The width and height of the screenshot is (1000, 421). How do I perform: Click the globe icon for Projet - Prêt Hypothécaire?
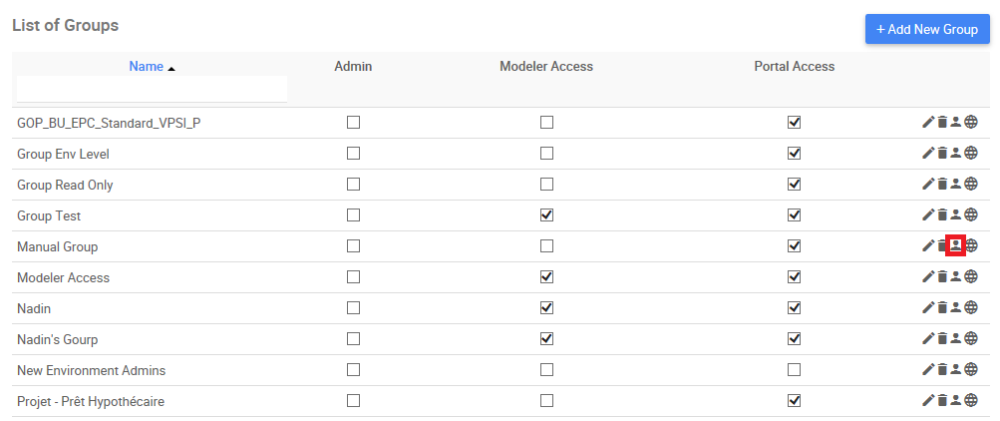pos(970,401)
